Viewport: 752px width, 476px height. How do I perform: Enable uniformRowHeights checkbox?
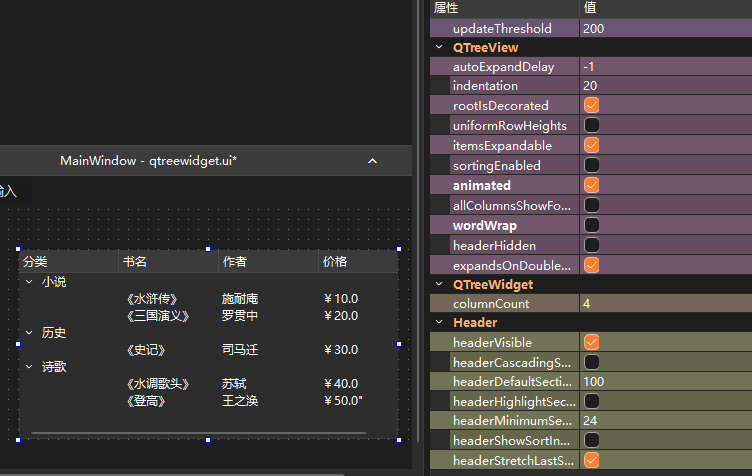tap(591, 125)
